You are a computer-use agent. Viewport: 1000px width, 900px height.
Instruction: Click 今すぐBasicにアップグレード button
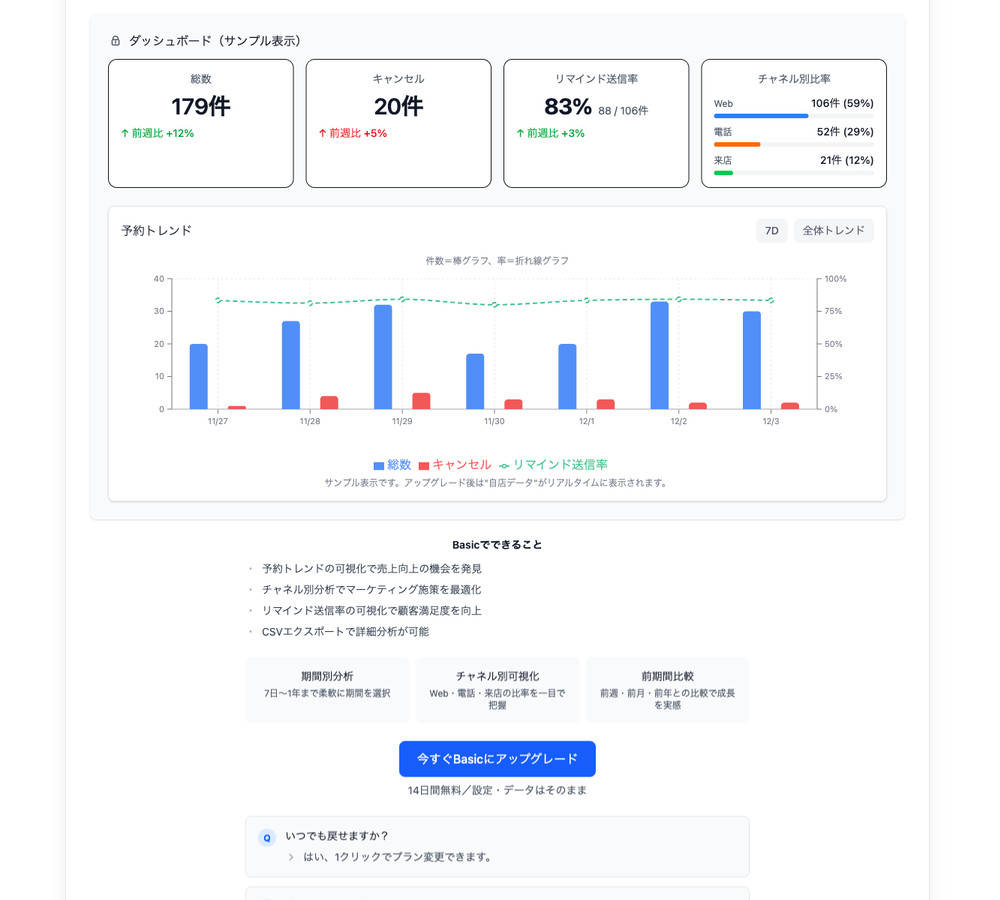497,759
